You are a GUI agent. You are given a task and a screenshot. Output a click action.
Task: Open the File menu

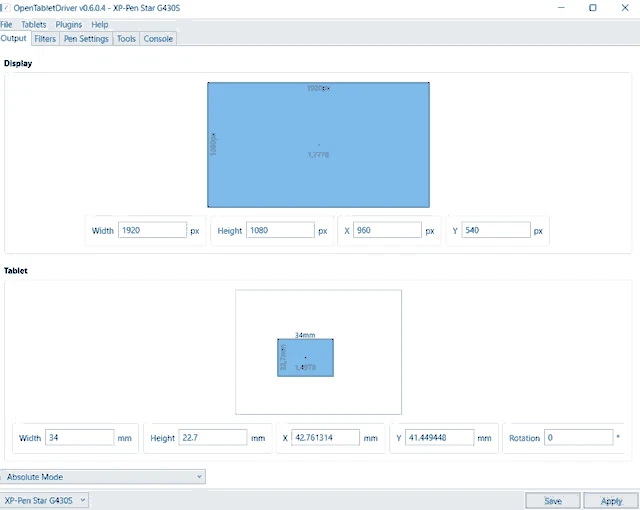pyautogui.click(x=6, y=24)
